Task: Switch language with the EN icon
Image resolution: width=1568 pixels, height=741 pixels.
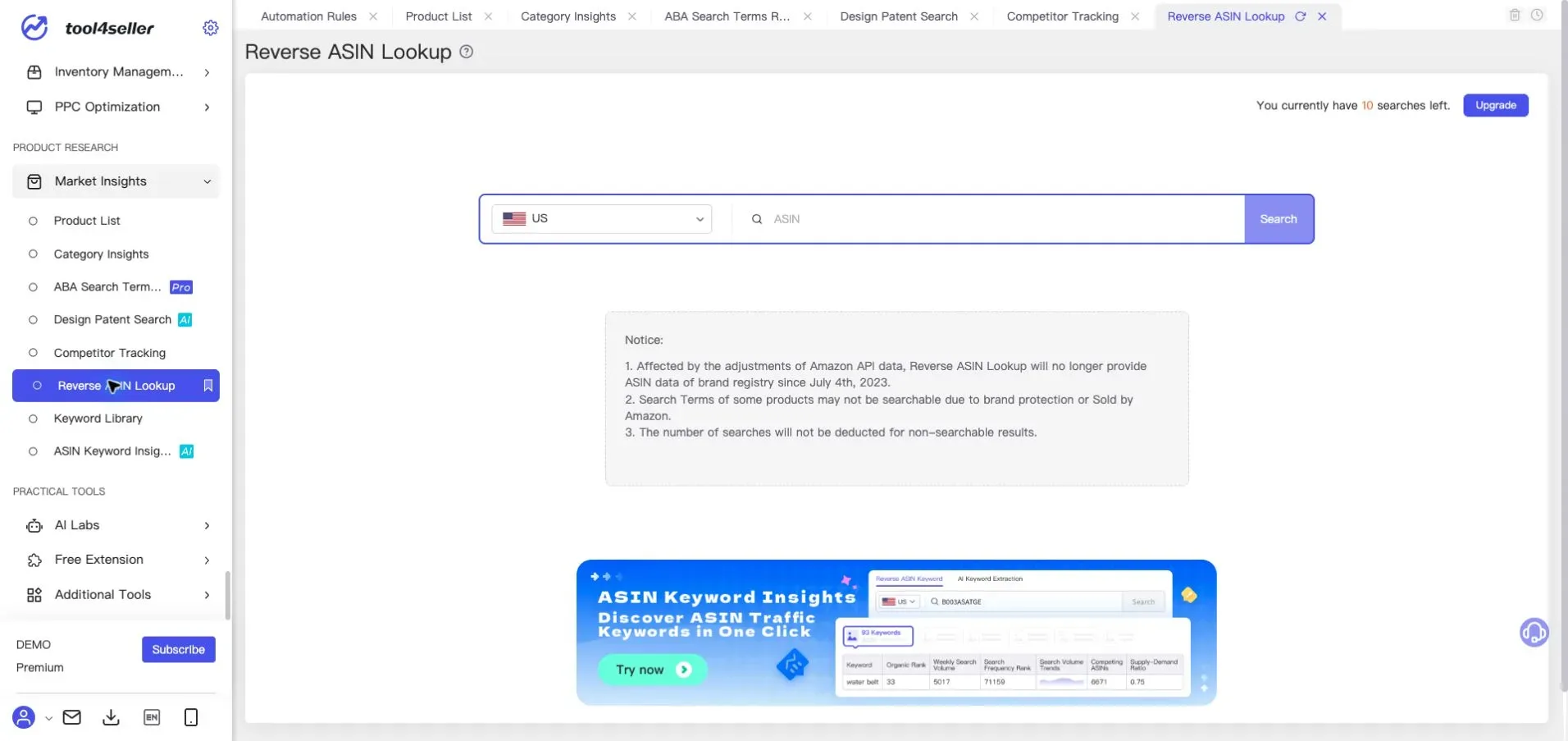Action: point(152,717)
